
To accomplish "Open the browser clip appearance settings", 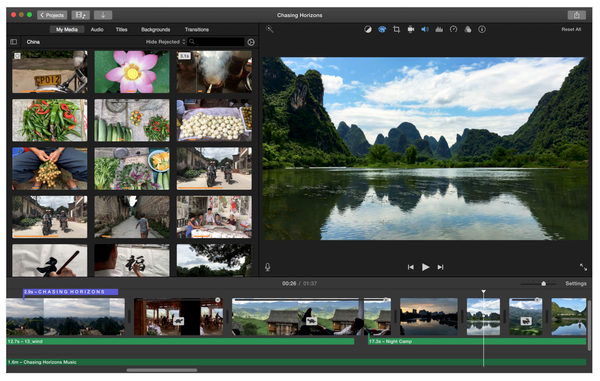I will (251, 42).
